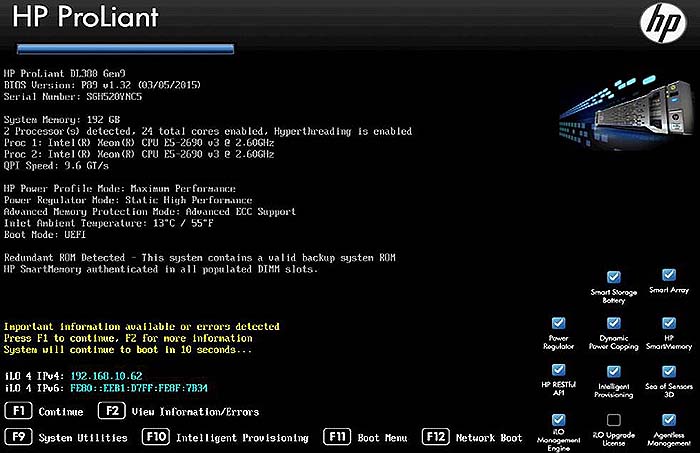Click the Advanced Memory Protection Mode line
The image size is (700, 453).
[150, 212]
